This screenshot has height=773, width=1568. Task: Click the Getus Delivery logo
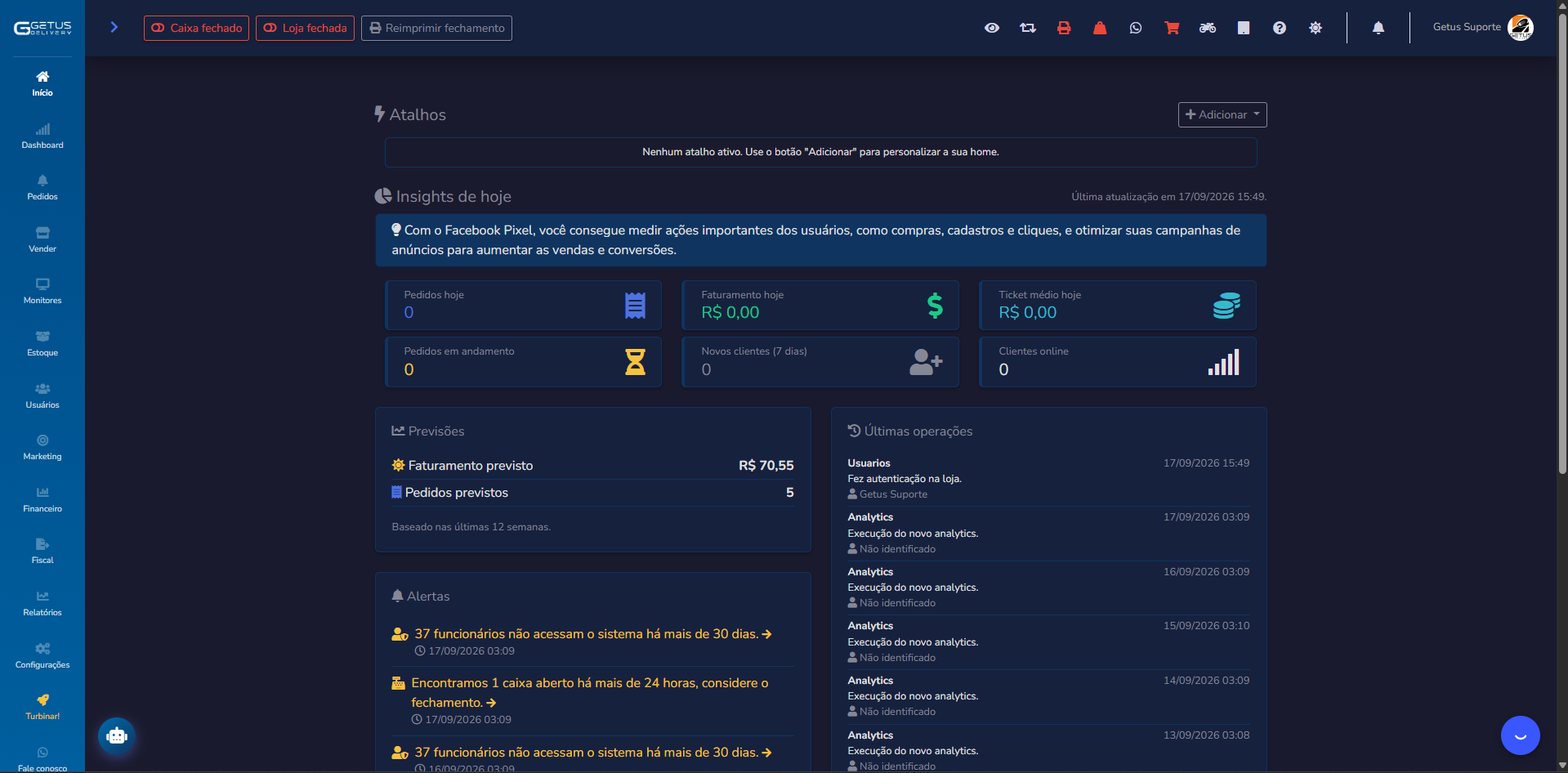[x=42, y=28]
